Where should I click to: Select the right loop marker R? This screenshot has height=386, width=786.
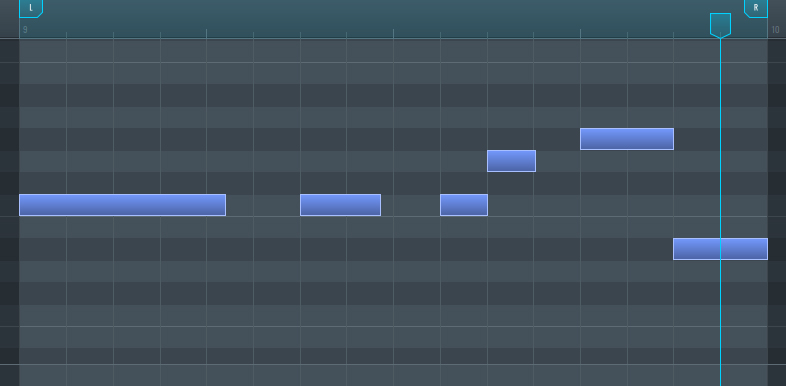pyautogui.click(x=755, y=8)
